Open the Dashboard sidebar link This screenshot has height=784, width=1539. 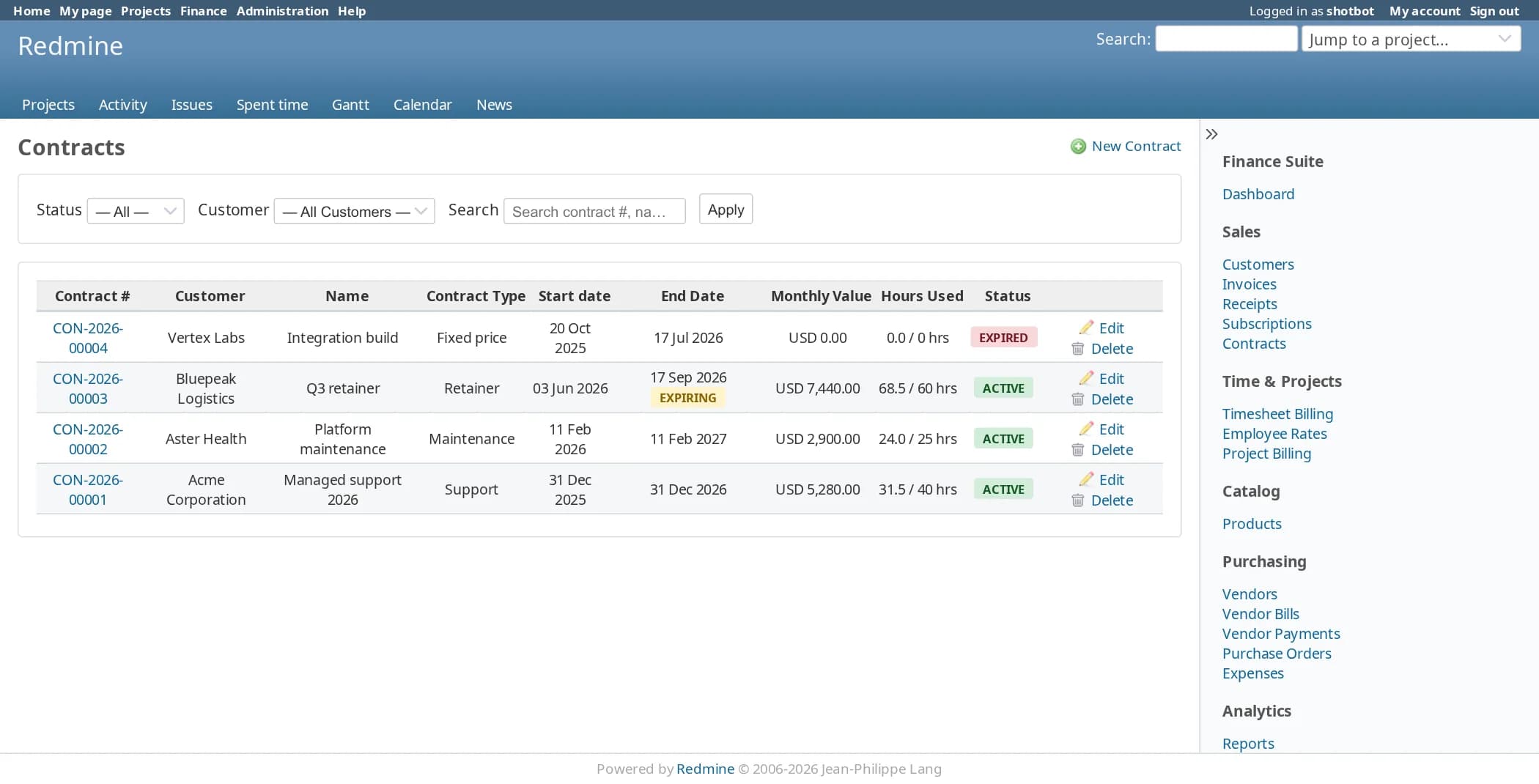pos(1258,194)
